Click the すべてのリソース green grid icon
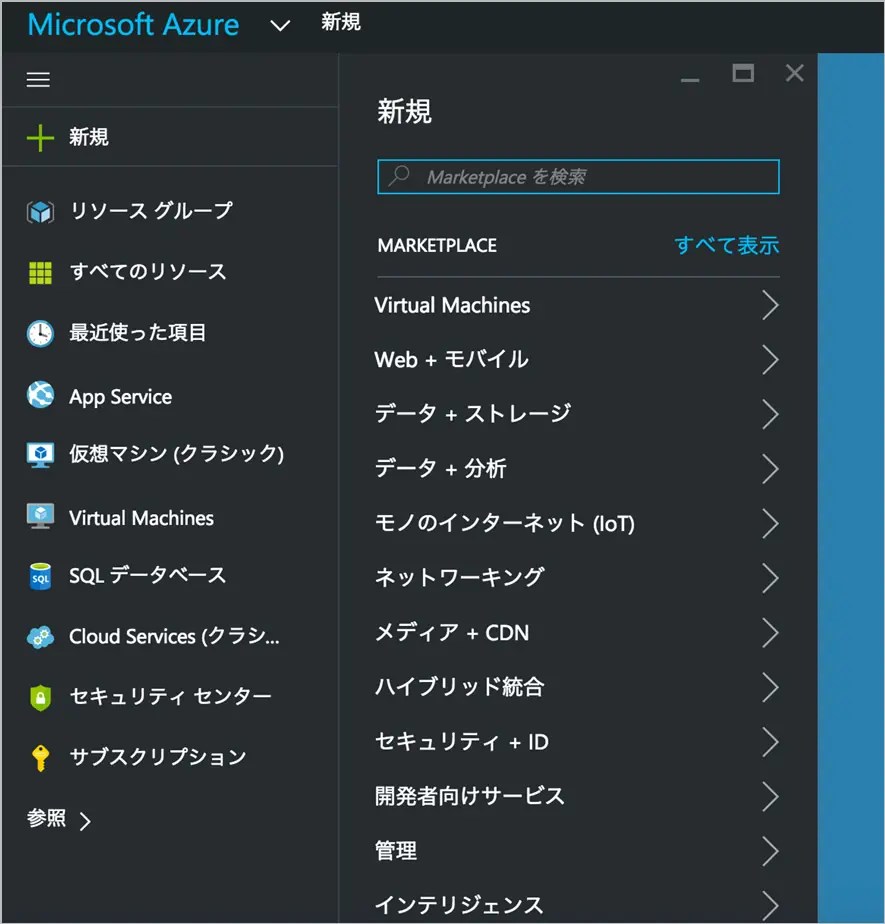Viewport: 885px width, 924px height. 40,273
